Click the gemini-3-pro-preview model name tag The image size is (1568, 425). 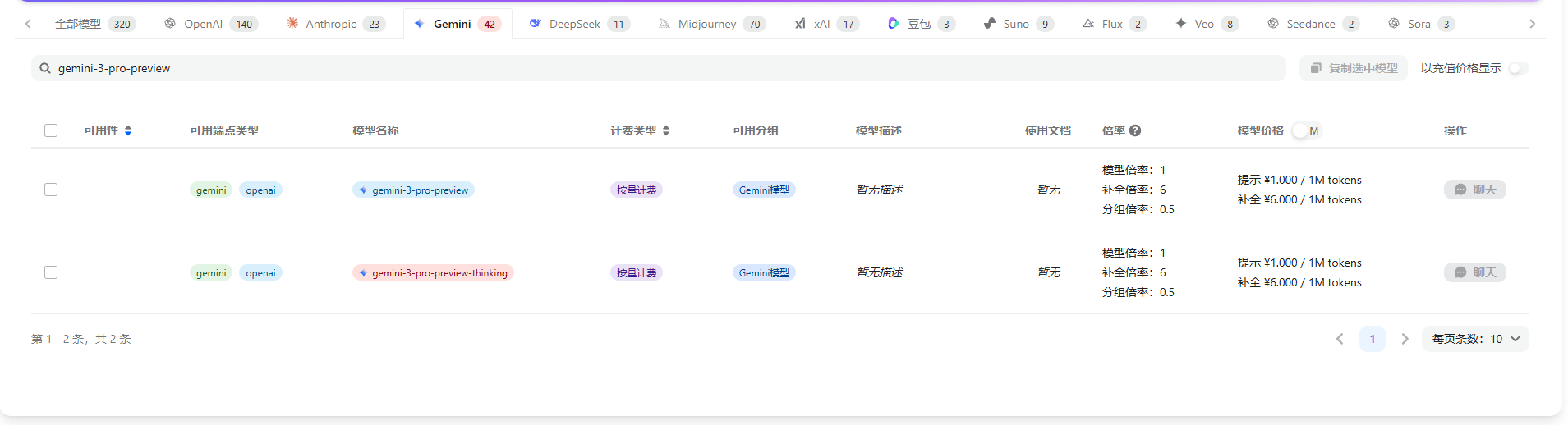pos(414,190)
